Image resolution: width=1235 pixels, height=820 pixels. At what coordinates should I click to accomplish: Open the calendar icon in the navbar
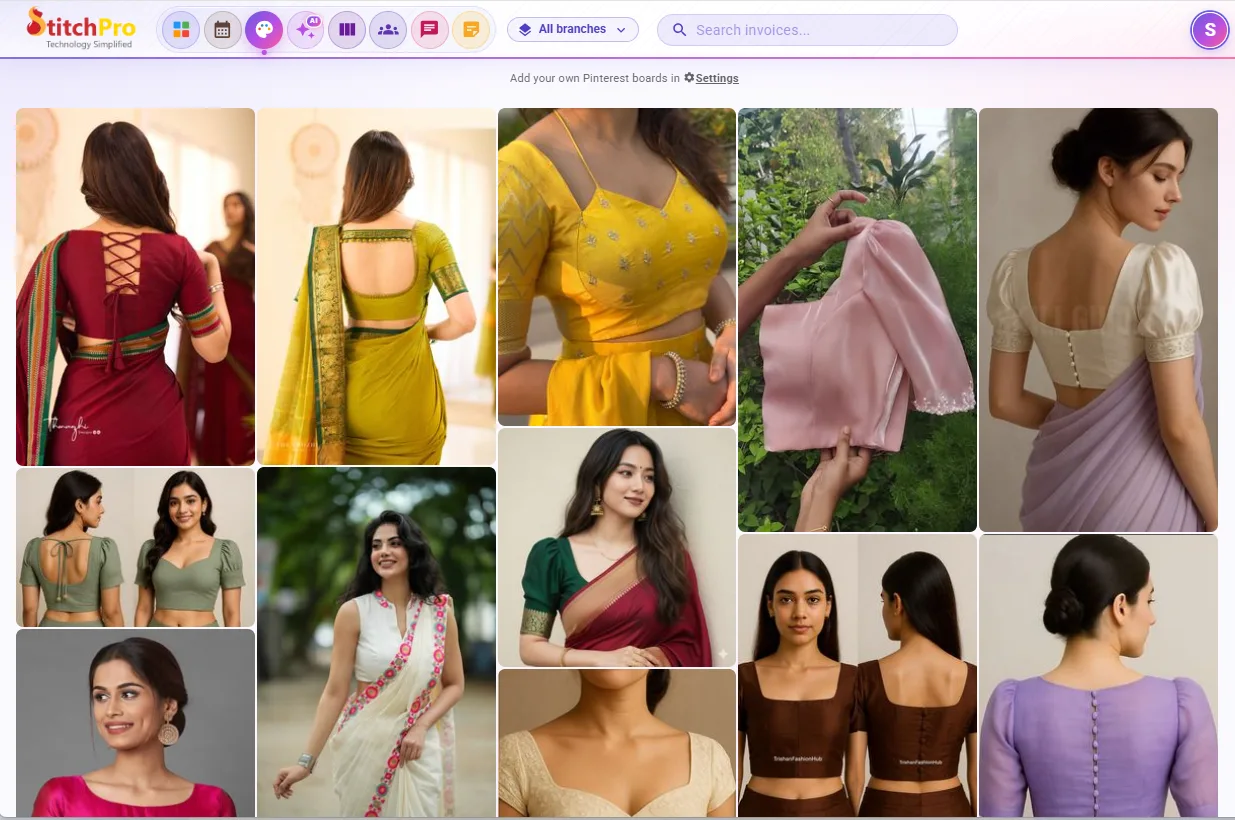(x=223, y=30)
